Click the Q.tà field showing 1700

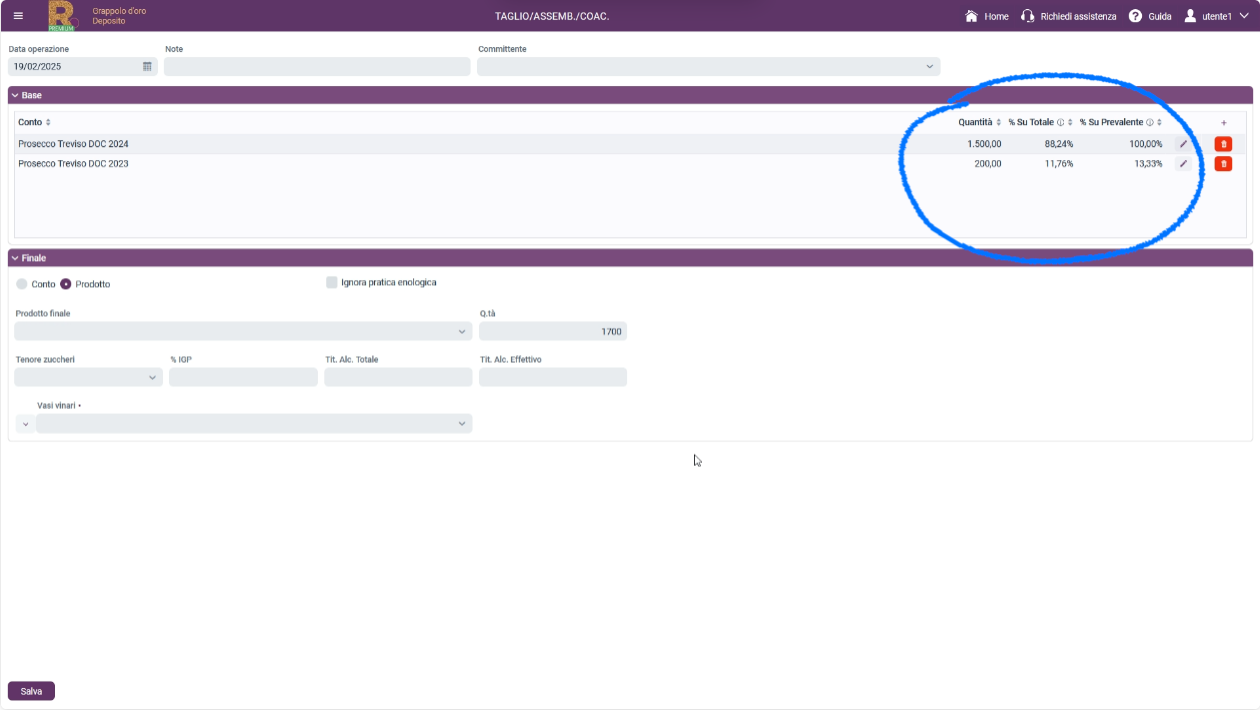(553, 331)
